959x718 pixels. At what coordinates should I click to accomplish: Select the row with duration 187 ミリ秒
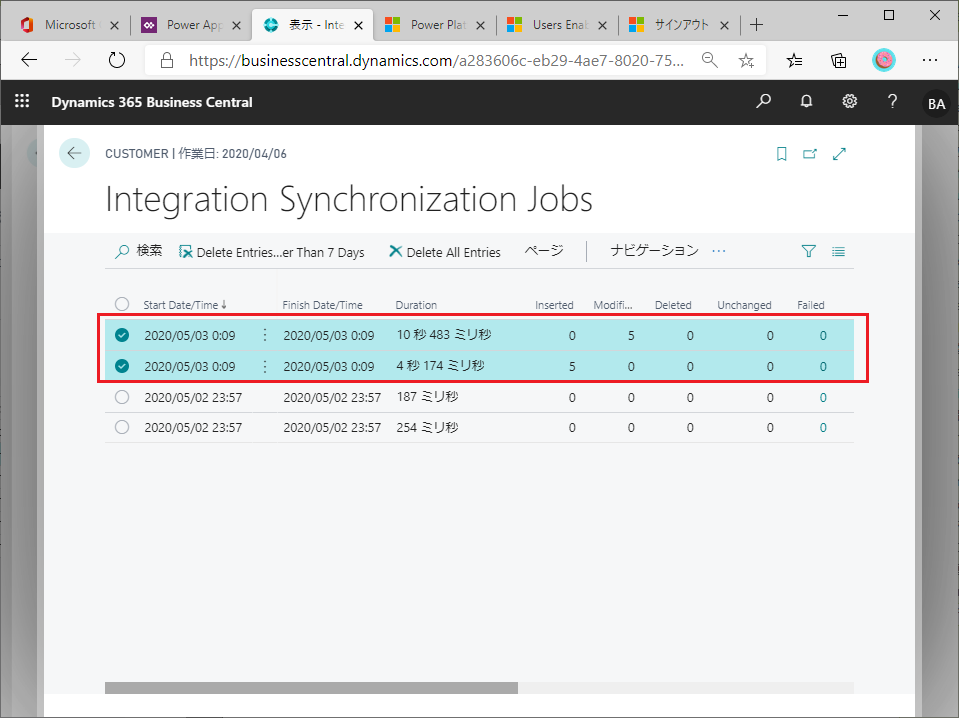pos(122,397)
